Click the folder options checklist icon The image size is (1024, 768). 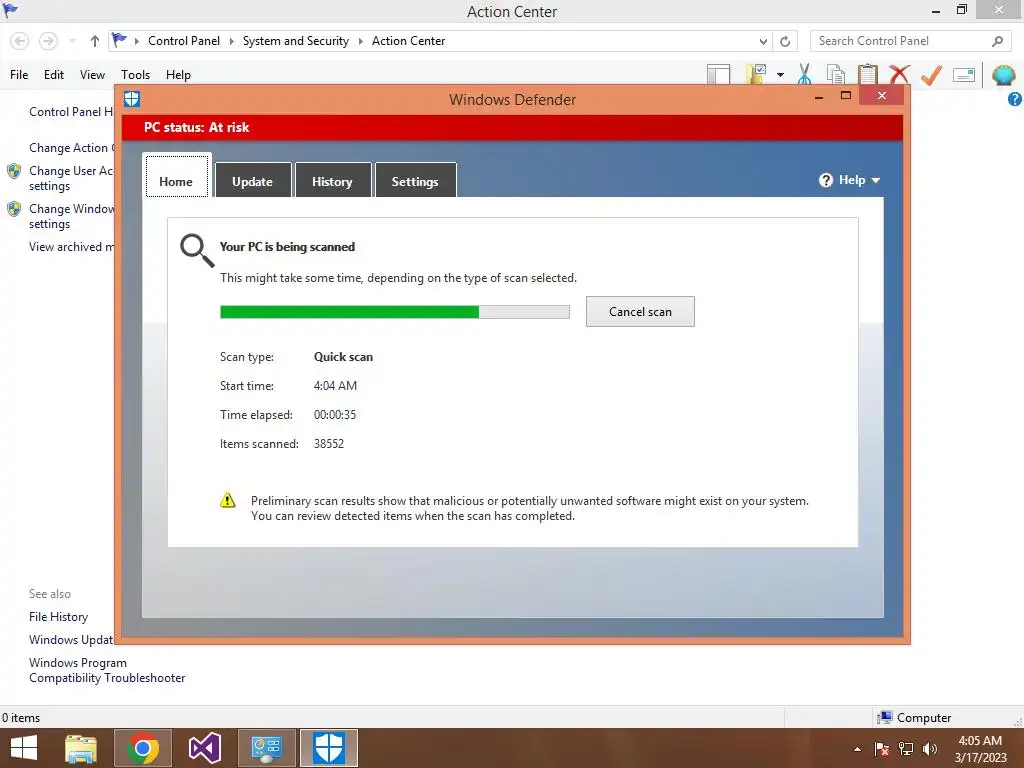pos(756,74)
